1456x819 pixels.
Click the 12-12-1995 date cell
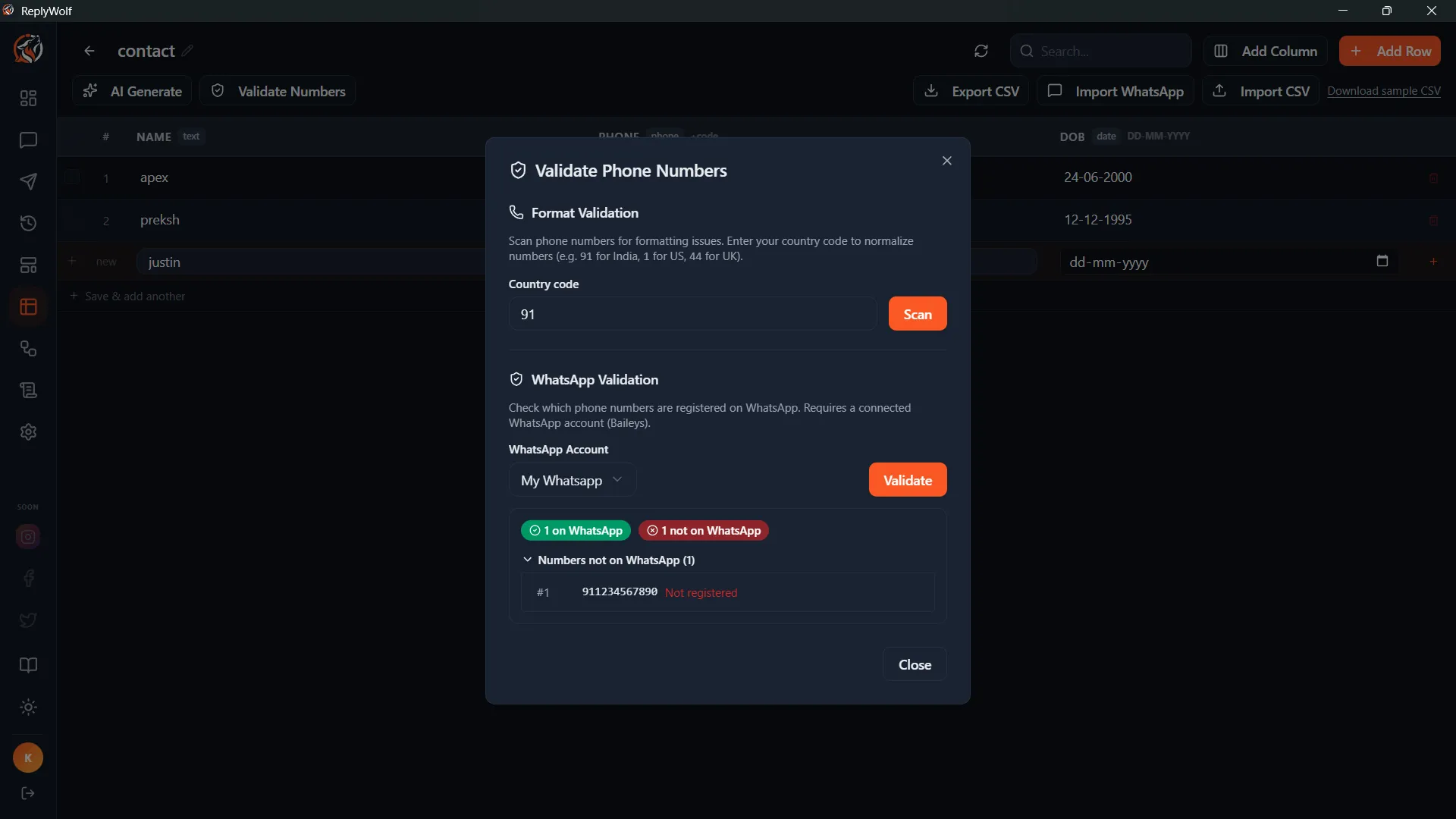coord(1097,220)
